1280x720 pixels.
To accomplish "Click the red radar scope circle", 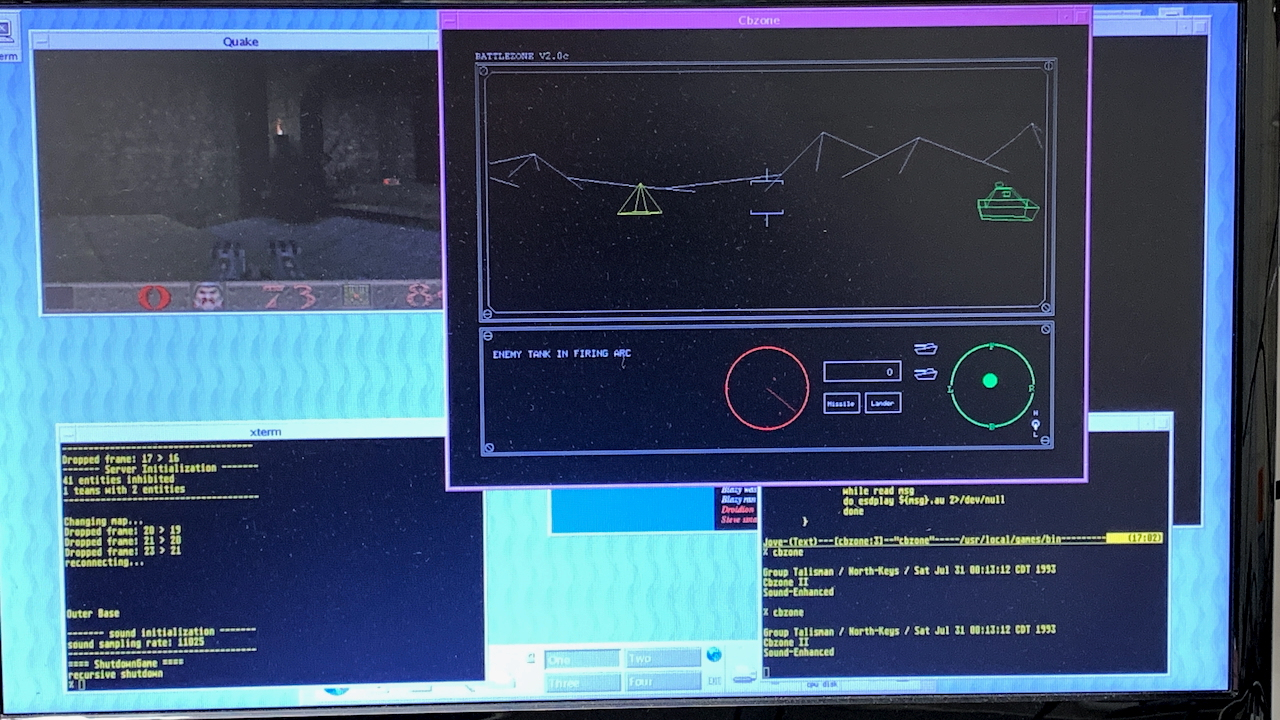I will point(767,388).
